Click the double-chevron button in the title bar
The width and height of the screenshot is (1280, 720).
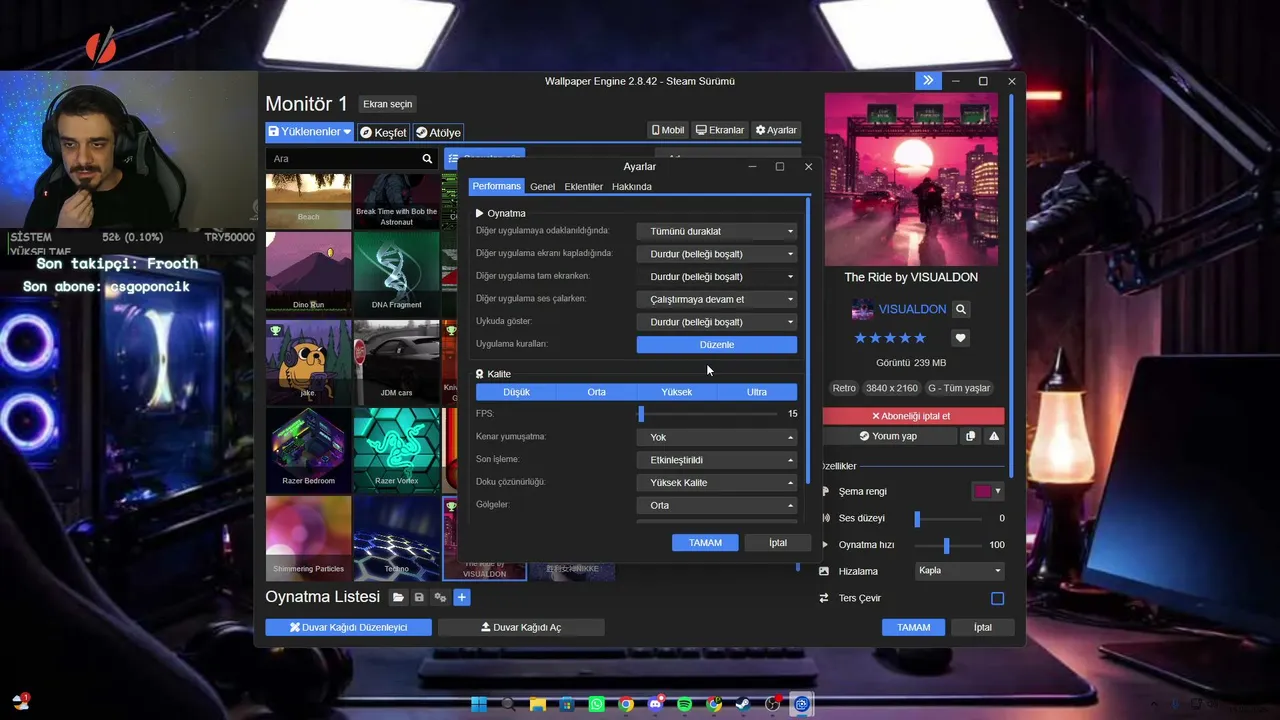[928, 81]
